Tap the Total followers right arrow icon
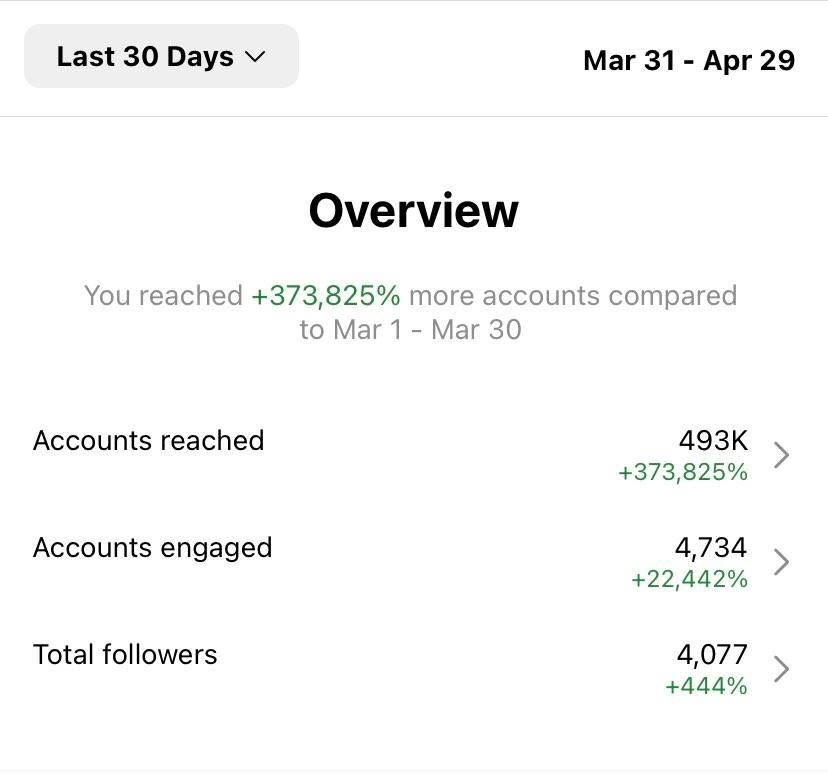 [782, 669]
